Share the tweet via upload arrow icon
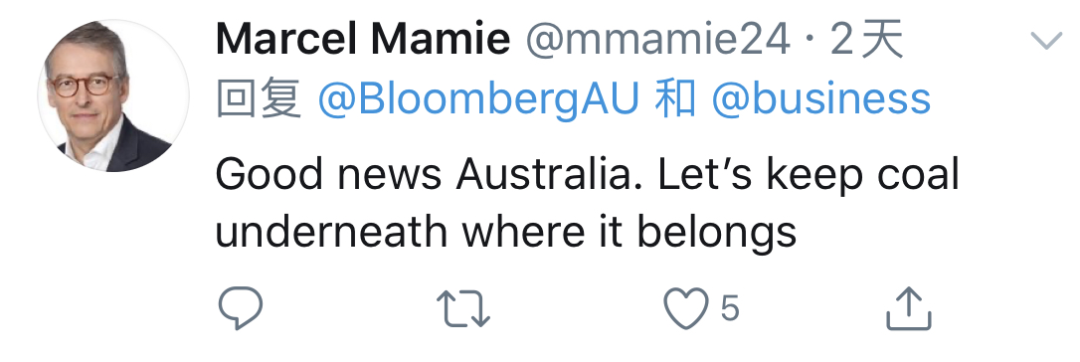The width and height of the screenshot is (1080, 362). click(x=908, y=308)
